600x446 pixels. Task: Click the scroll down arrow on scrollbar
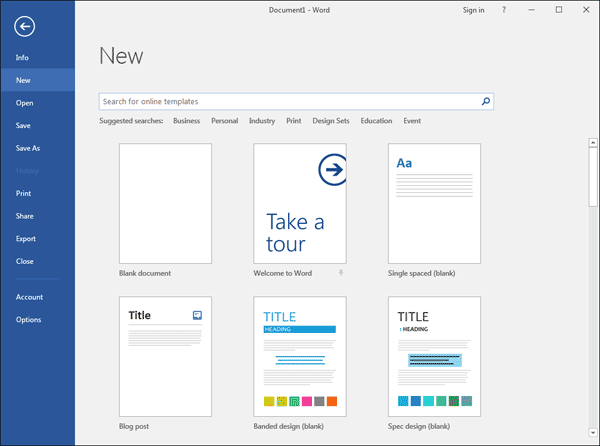pos(593,439)
